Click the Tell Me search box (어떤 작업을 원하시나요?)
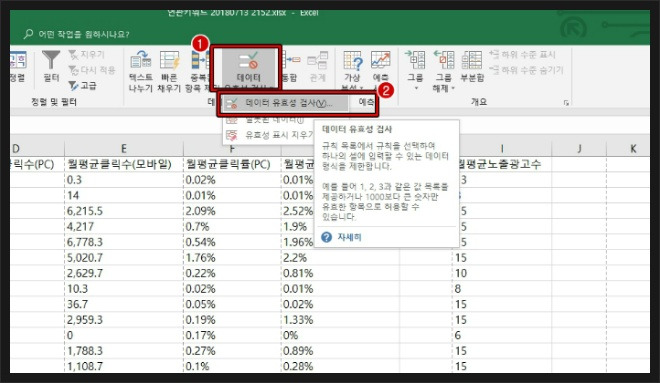660x383 pixels. click(84, 35)
